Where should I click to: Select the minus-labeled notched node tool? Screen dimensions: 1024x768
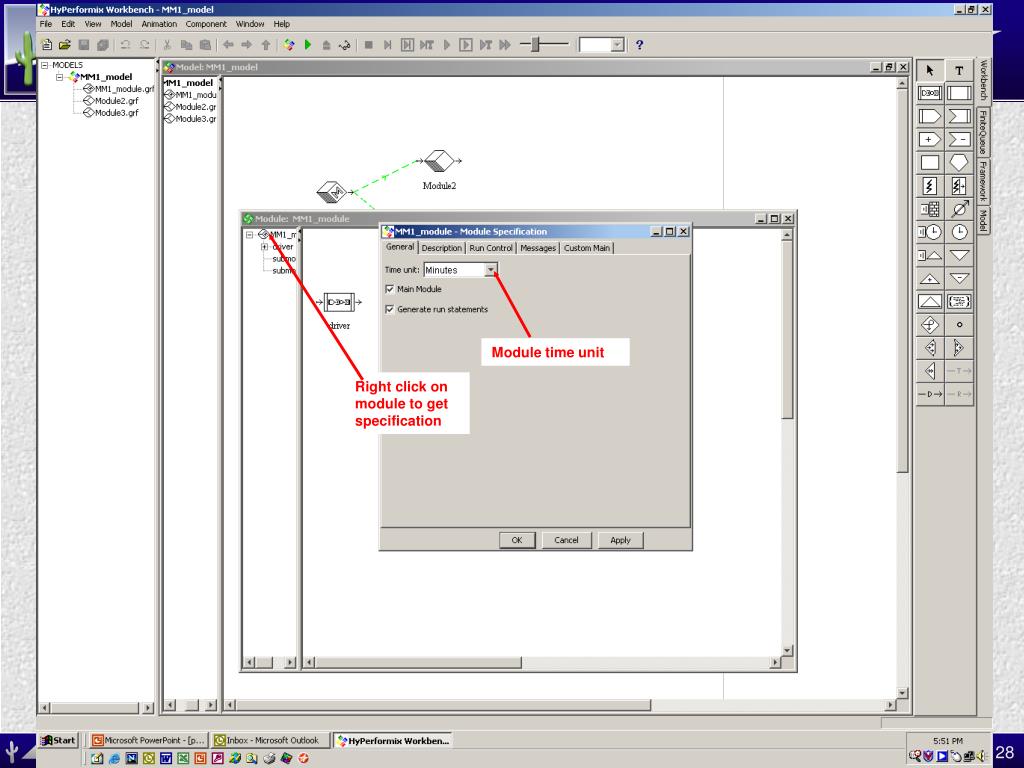point(959,139)
